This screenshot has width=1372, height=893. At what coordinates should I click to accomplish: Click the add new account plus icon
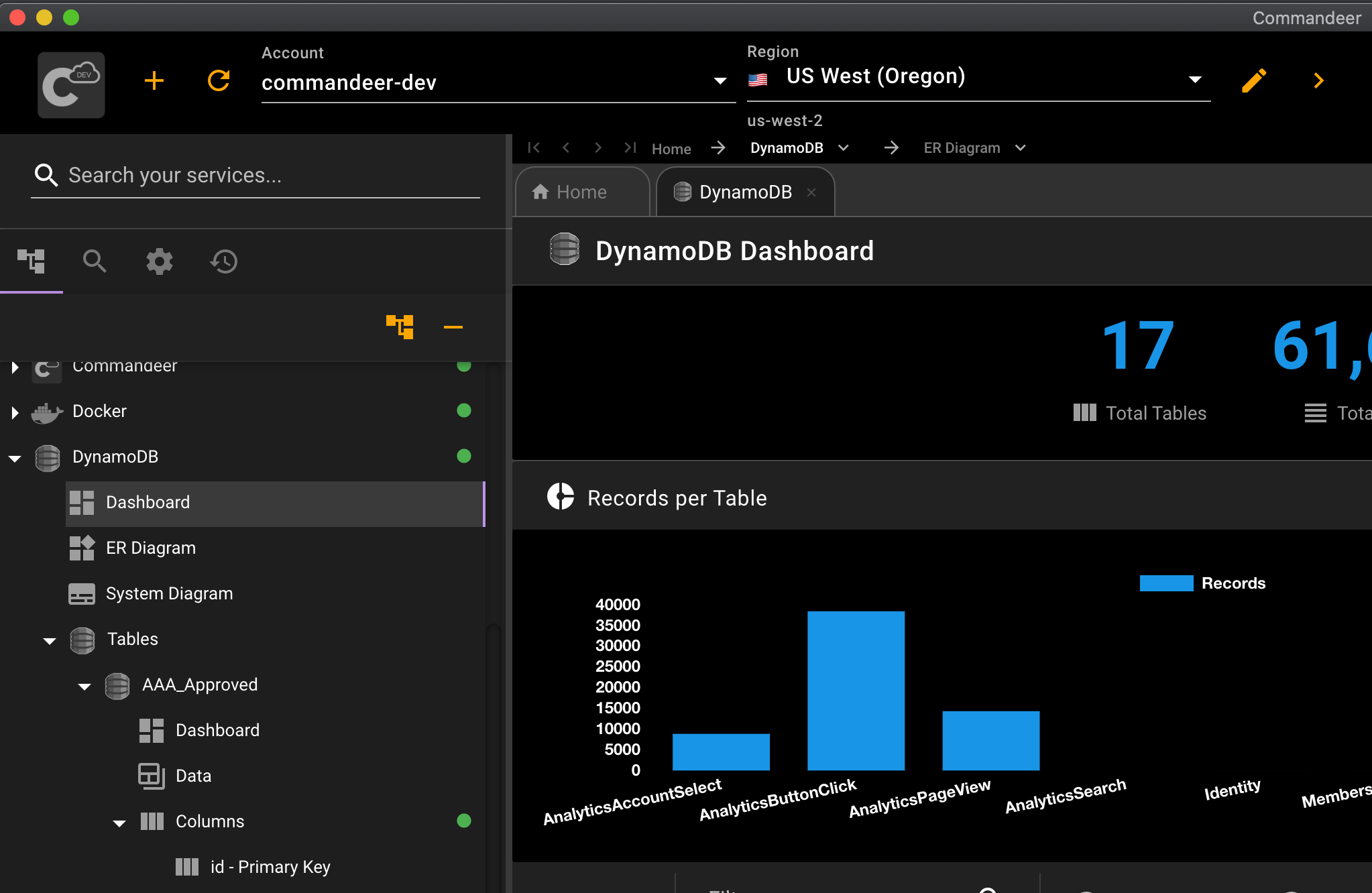pos(154,80)
